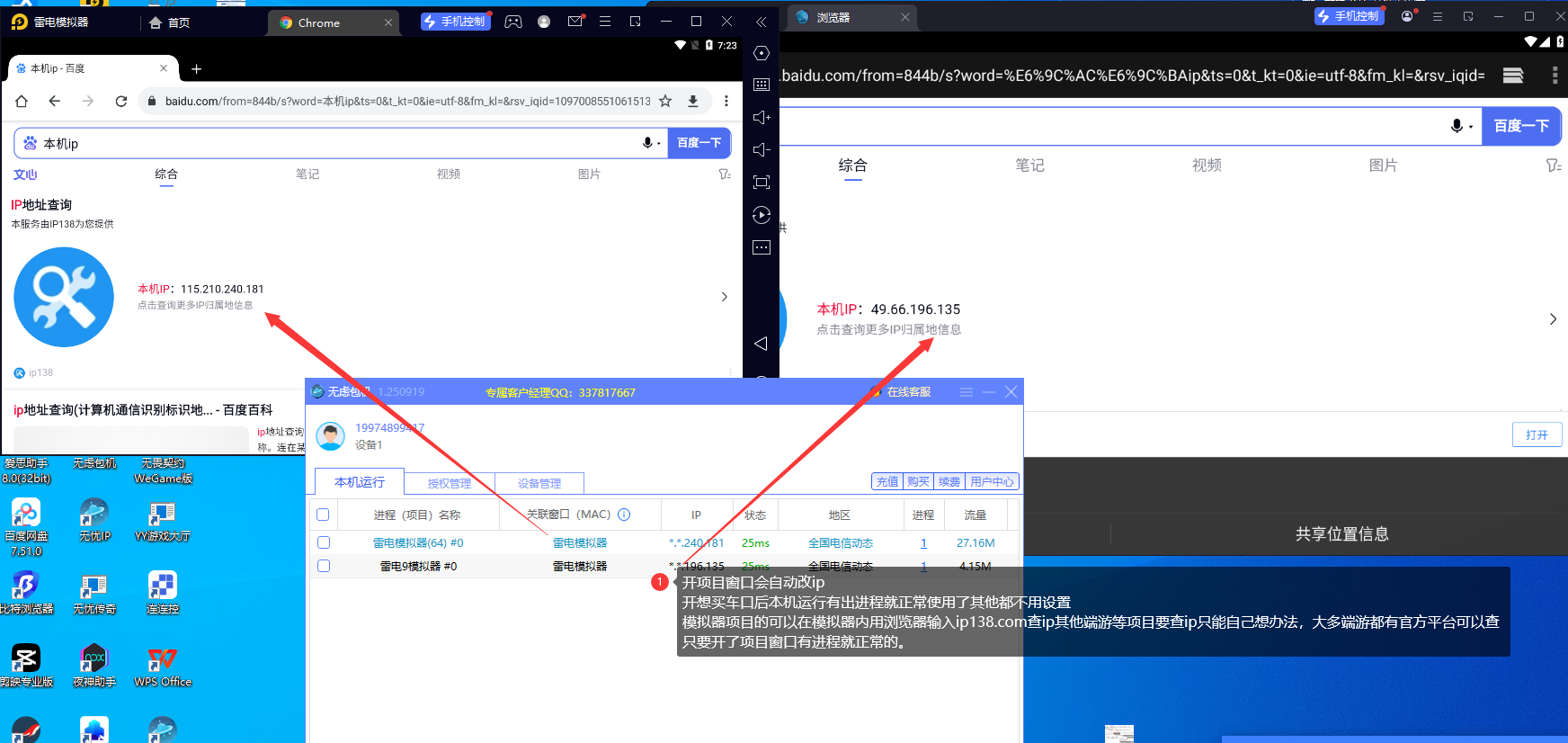Open 无忧IP desktop shortcut
The image size is (1568, 743).
pyautogui.click(x=94, y=520)
